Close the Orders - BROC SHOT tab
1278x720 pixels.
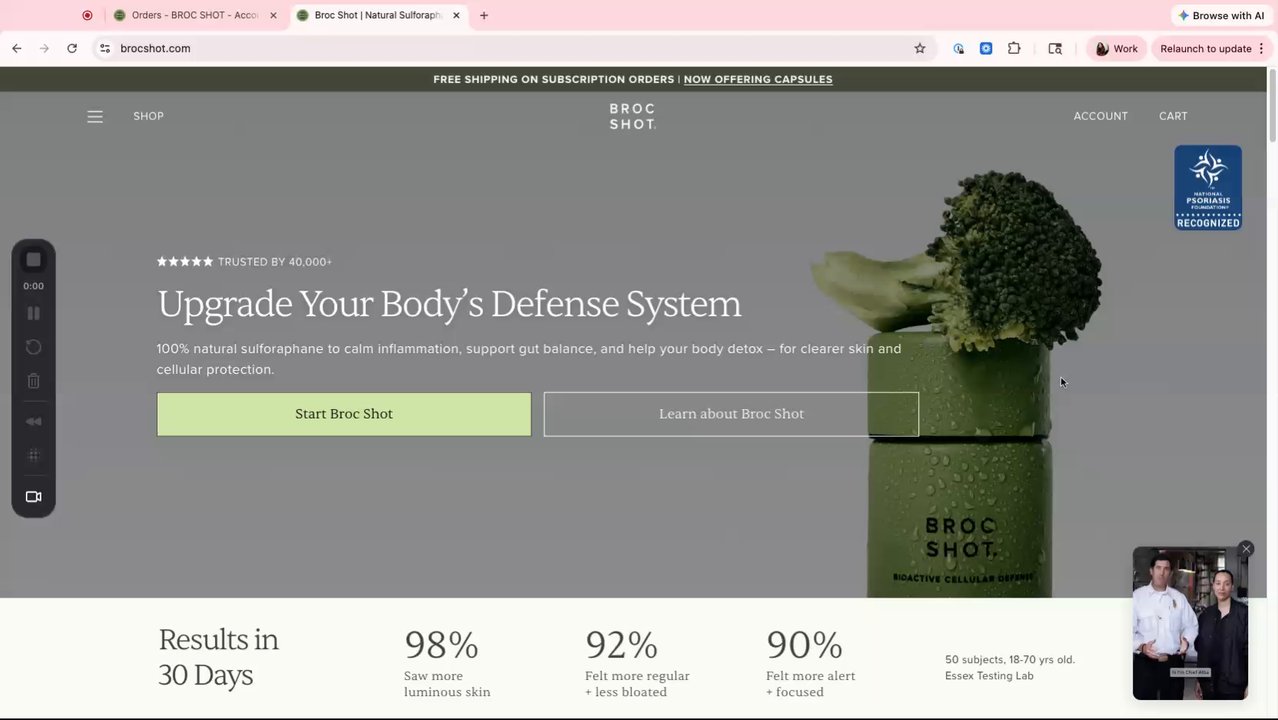(x=273, y=15)
